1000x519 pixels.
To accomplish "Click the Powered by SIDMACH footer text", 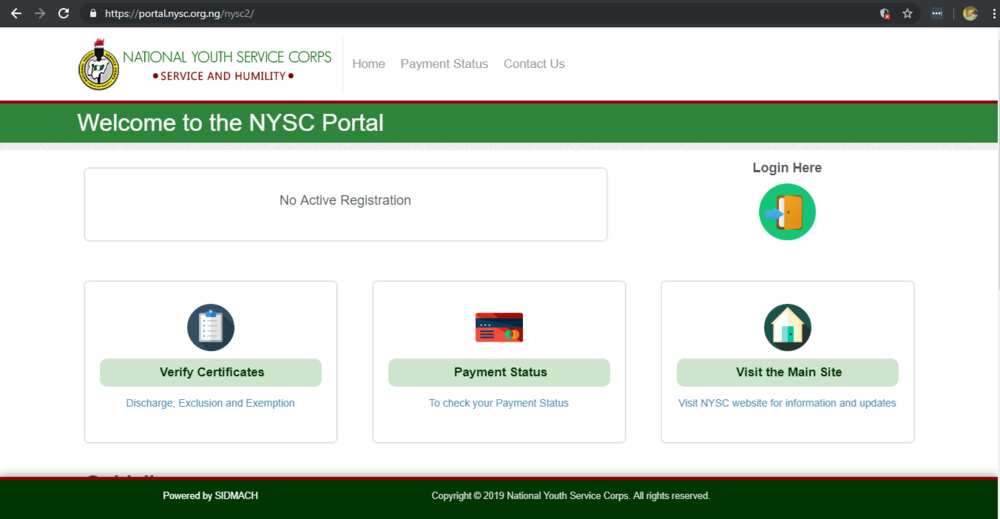I will point(210,495).
